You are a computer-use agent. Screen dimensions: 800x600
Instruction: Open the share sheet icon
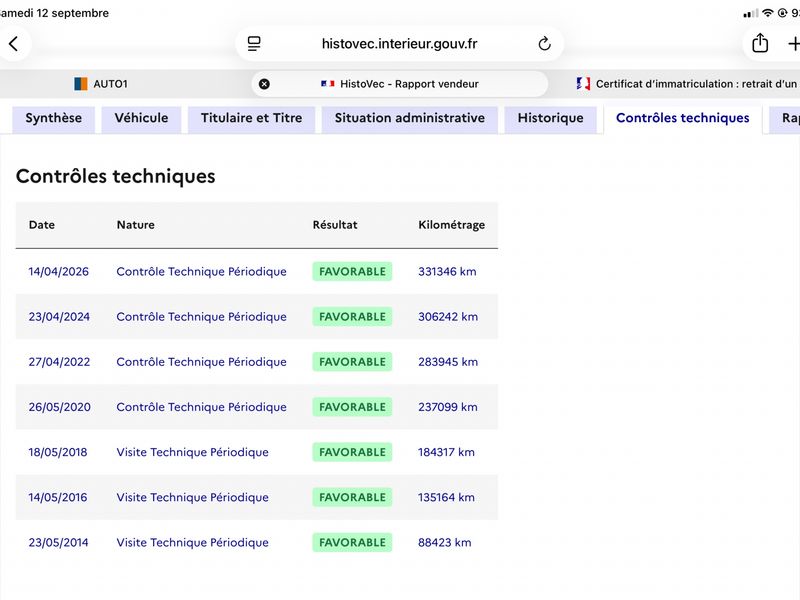click(x=760, y=43)
